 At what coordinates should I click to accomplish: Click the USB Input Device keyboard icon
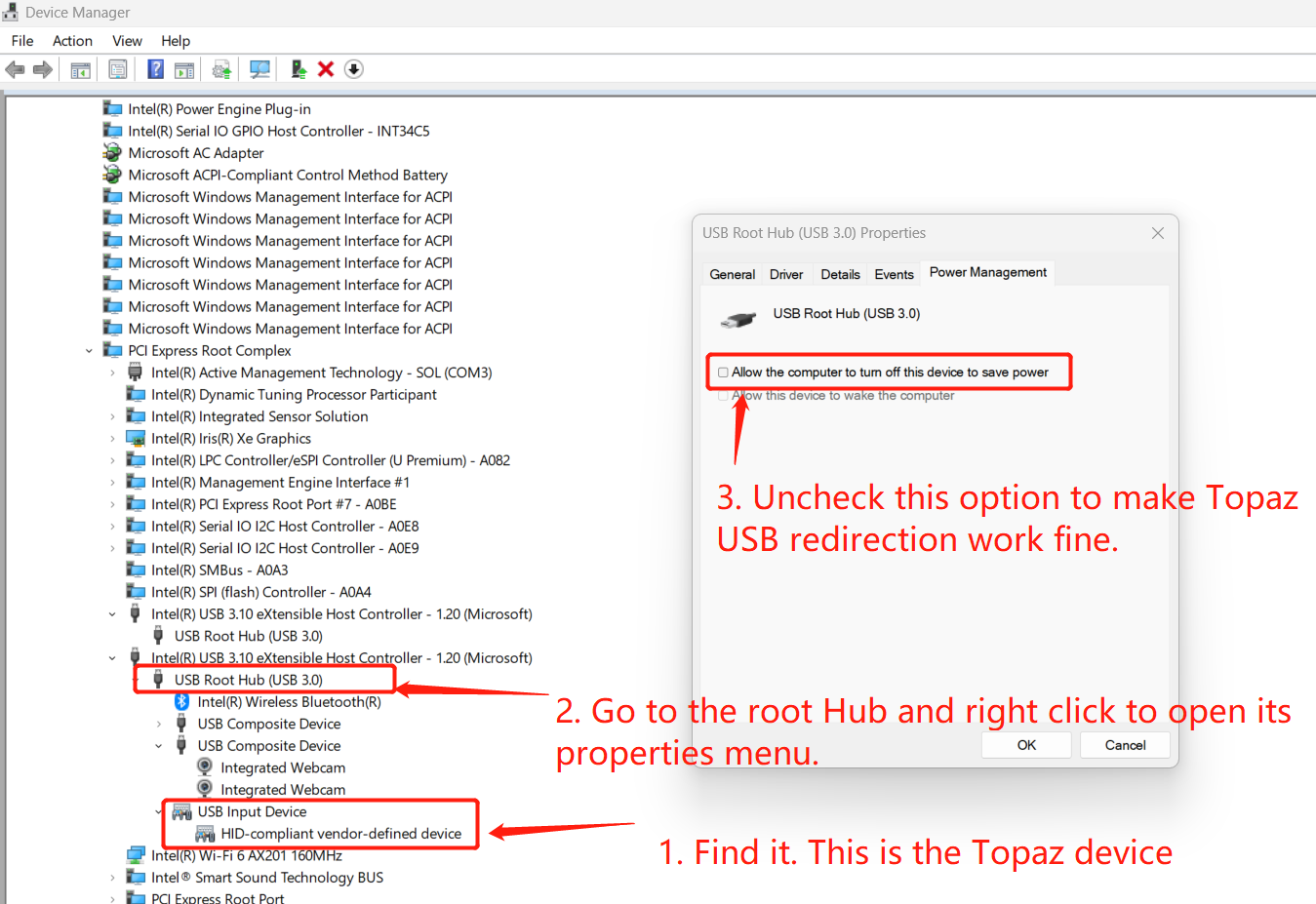[x=181, y=811]
